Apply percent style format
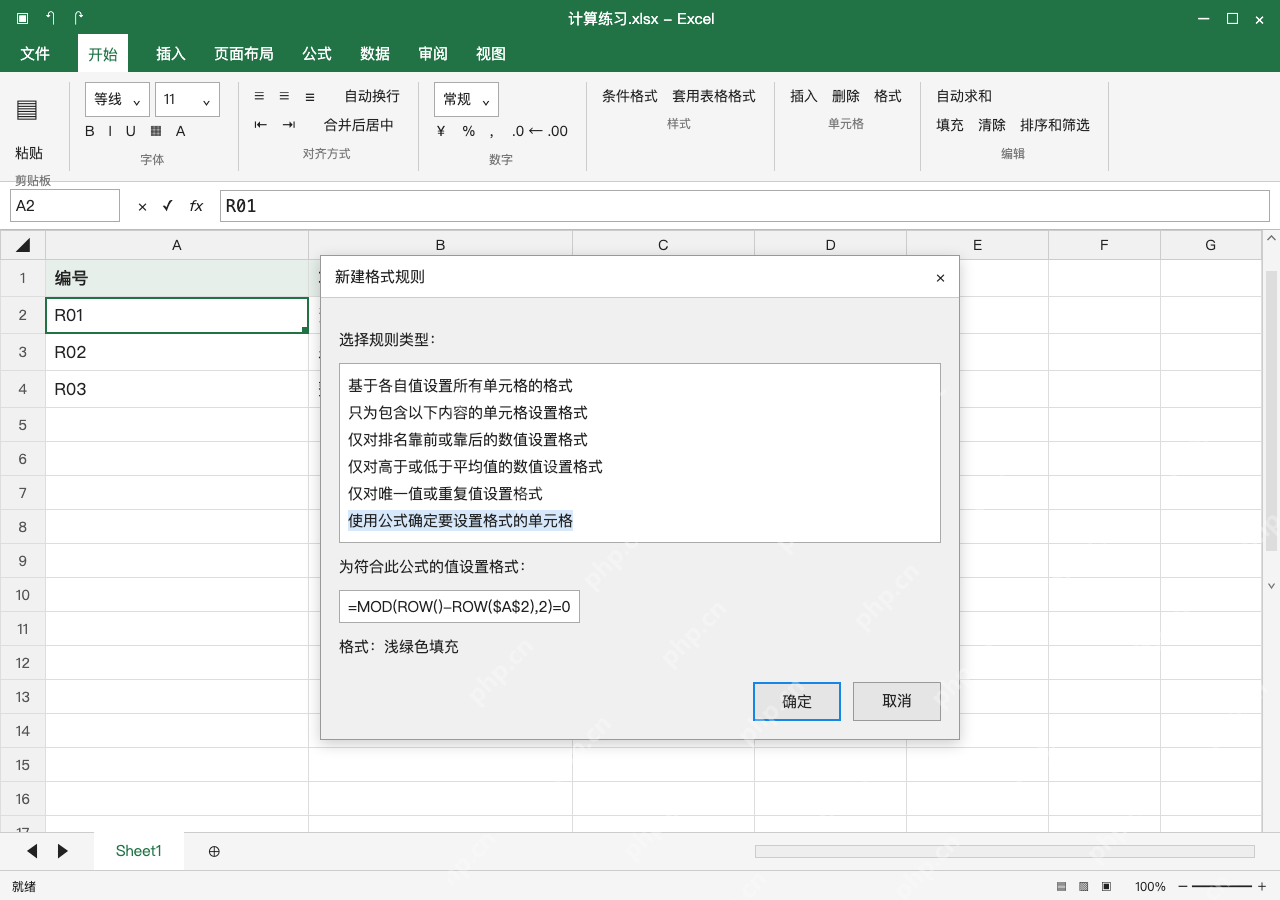The height and width of the screenshot is (900, 1280). 469,131
